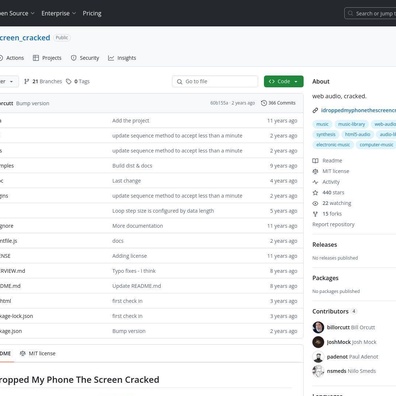Click nsmeds's avatar in Contributors
This screenshot has height=396, width=396.
pyautogui.click(x=318, y=371)
